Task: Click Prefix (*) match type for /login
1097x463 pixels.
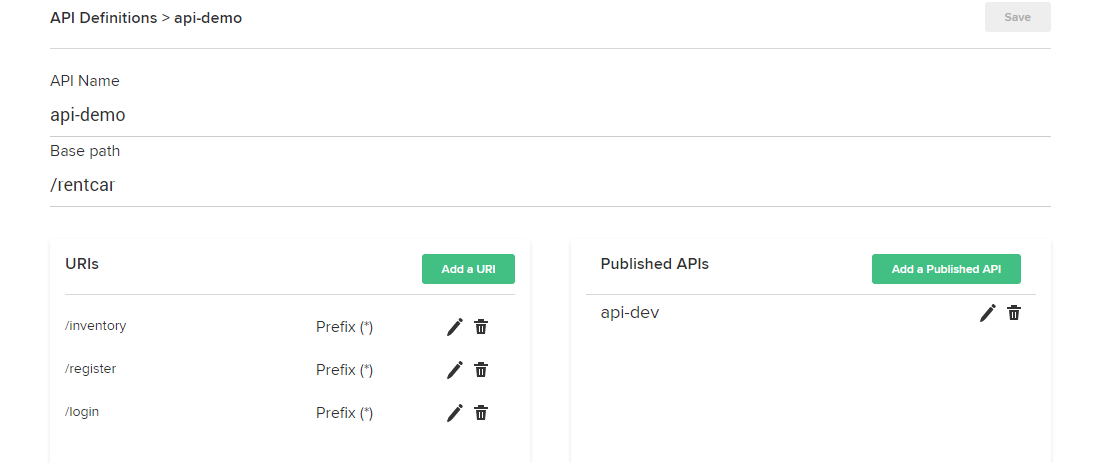Action: (344, 413)
